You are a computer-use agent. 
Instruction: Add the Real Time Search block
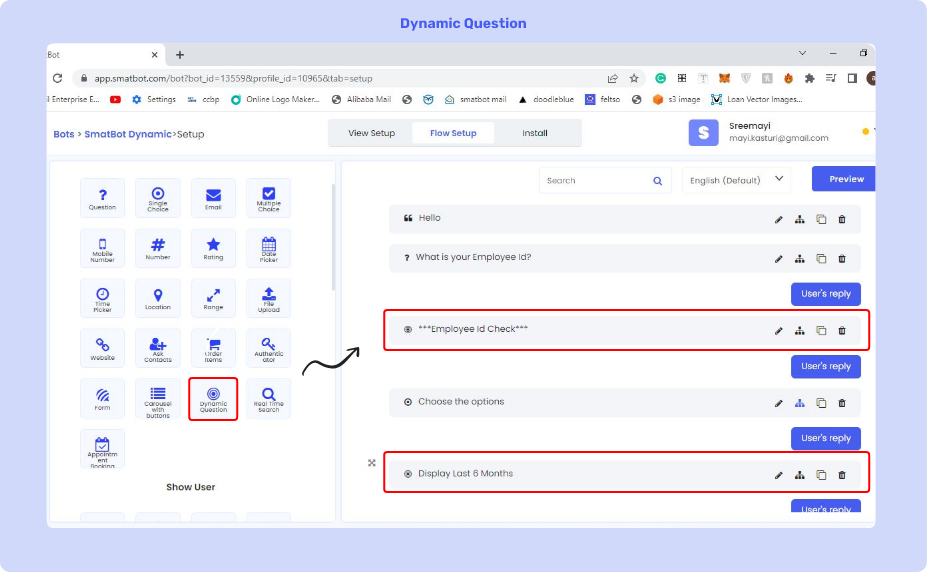(x=268, y=398)
